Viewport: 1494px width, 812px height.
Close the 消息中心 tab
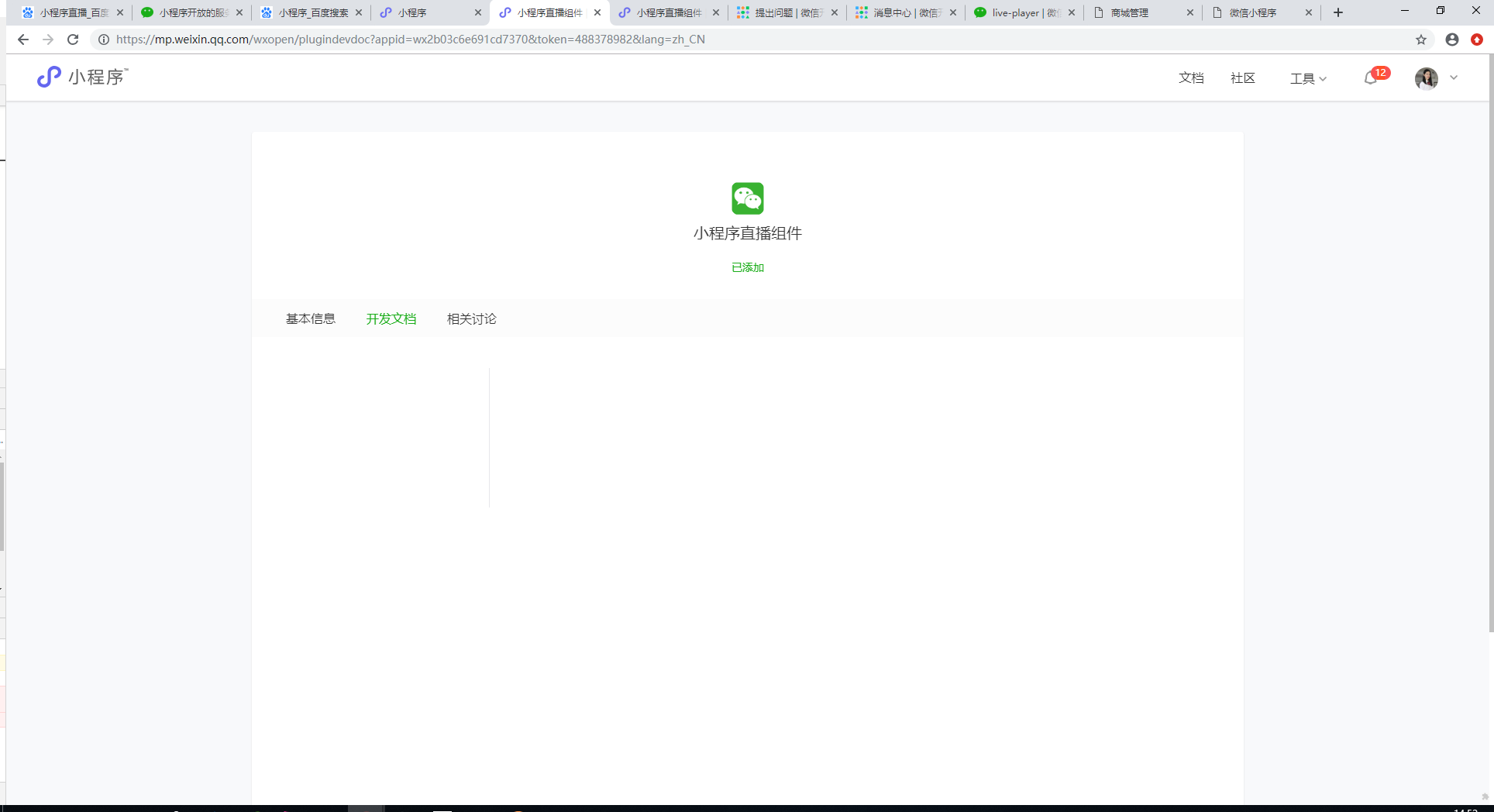point(953,12)
